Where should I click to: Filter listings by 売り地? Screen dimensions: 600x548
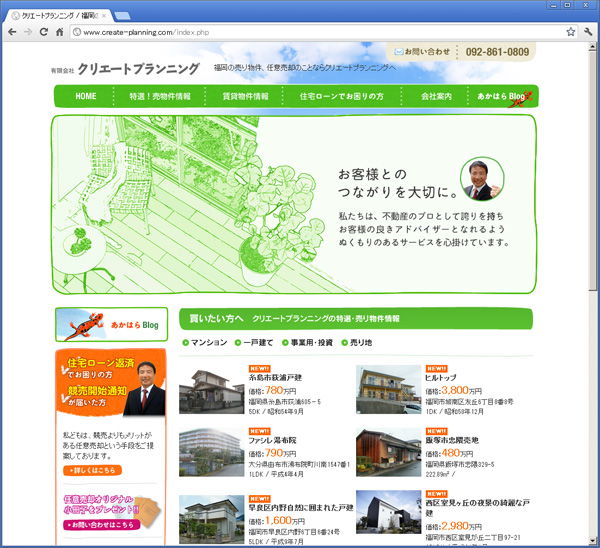pos(357,342)
